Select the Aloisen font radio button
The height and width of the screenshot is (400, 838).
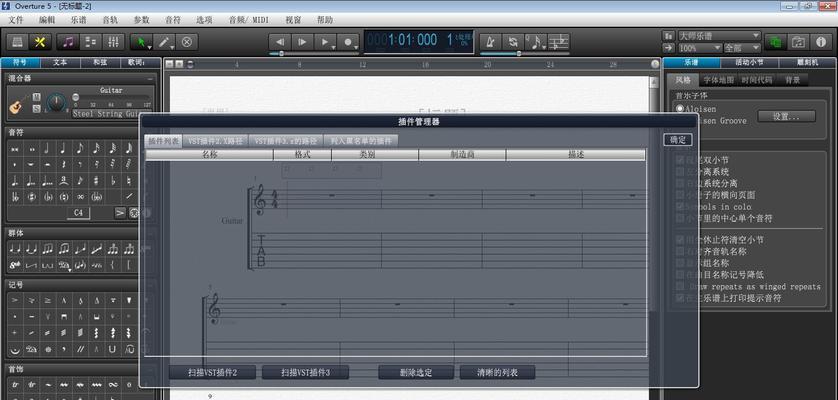(x=680, y=109)
